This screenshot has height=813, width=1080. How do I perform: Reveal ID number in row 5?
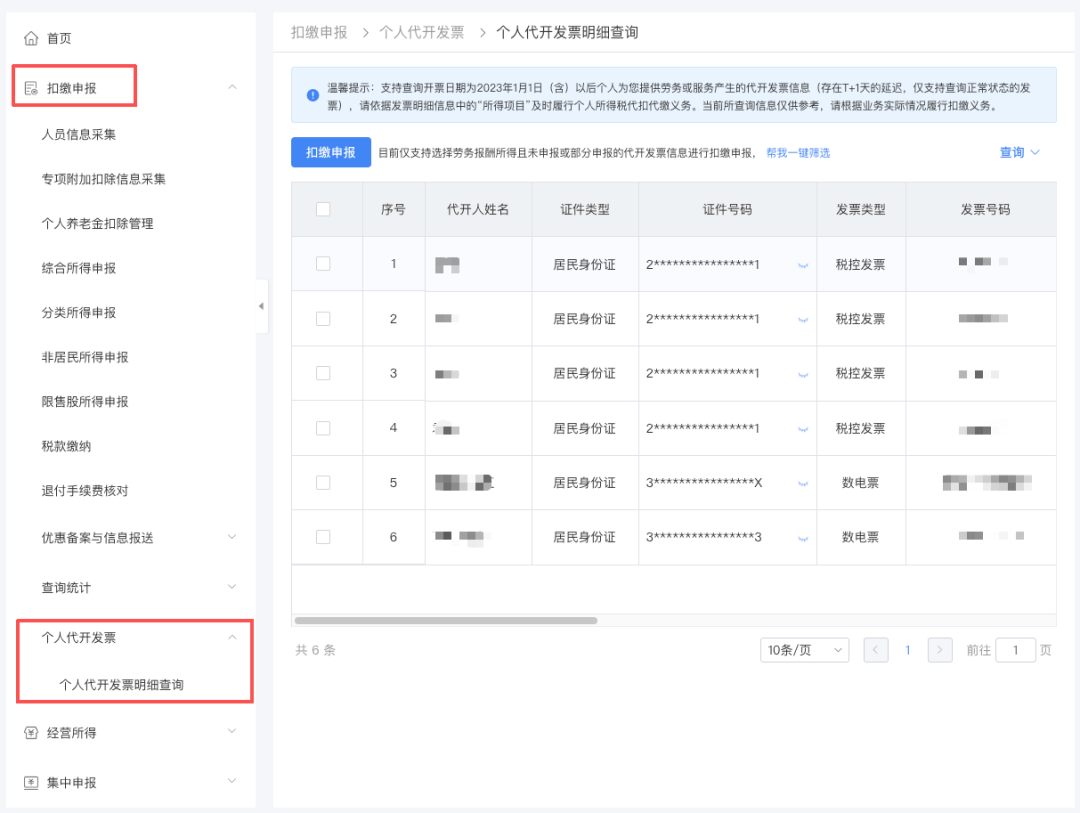pyautogui.click(x=802, y=483)
